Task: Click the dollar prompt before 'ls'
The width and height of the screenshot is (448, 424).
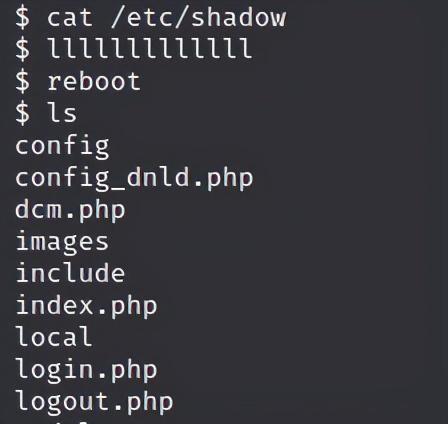Action: [22, 113]
